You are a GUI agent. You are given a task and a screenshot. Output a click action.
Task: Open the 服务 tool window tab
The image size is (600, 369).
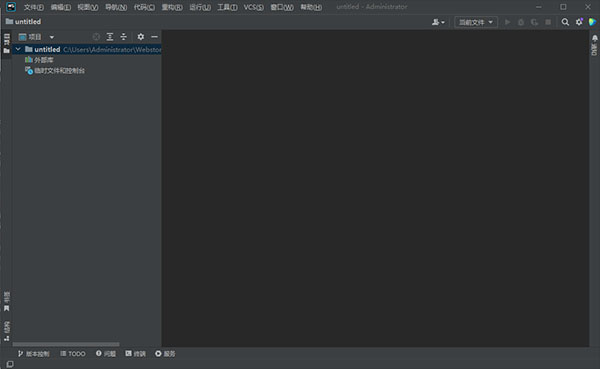(x=165, y=354)
